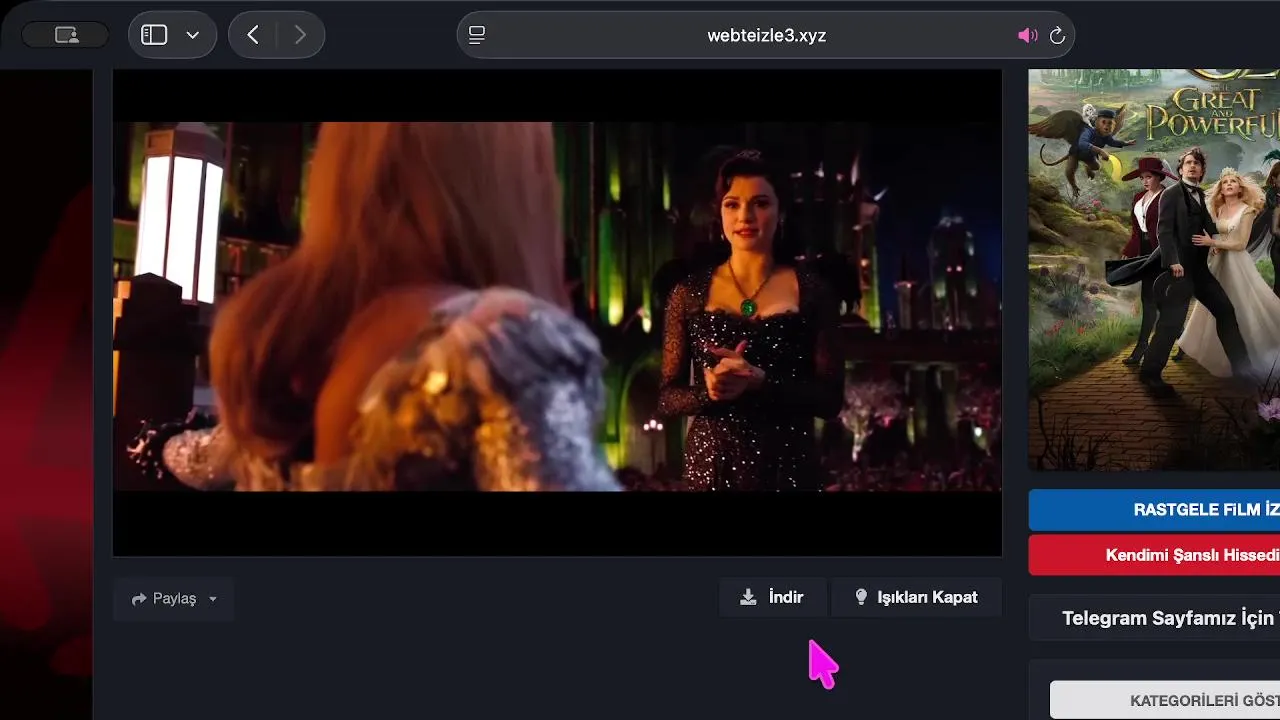
Task: Mute the tab audio speaker icon
Action: tap(1027, 36)
